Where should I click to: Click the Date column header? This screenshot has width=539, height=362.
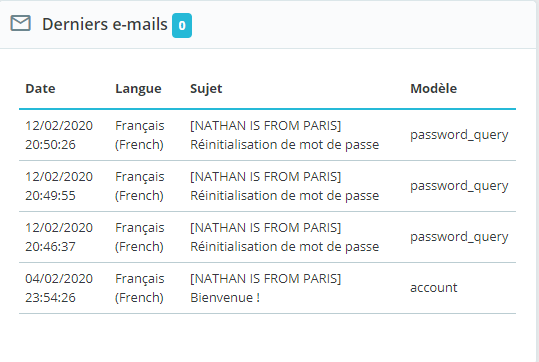40,89
